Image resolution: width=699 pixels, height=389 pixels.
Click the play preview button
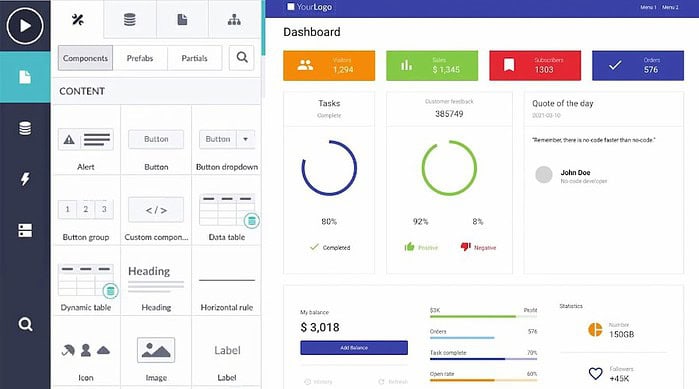pos(25,25)
